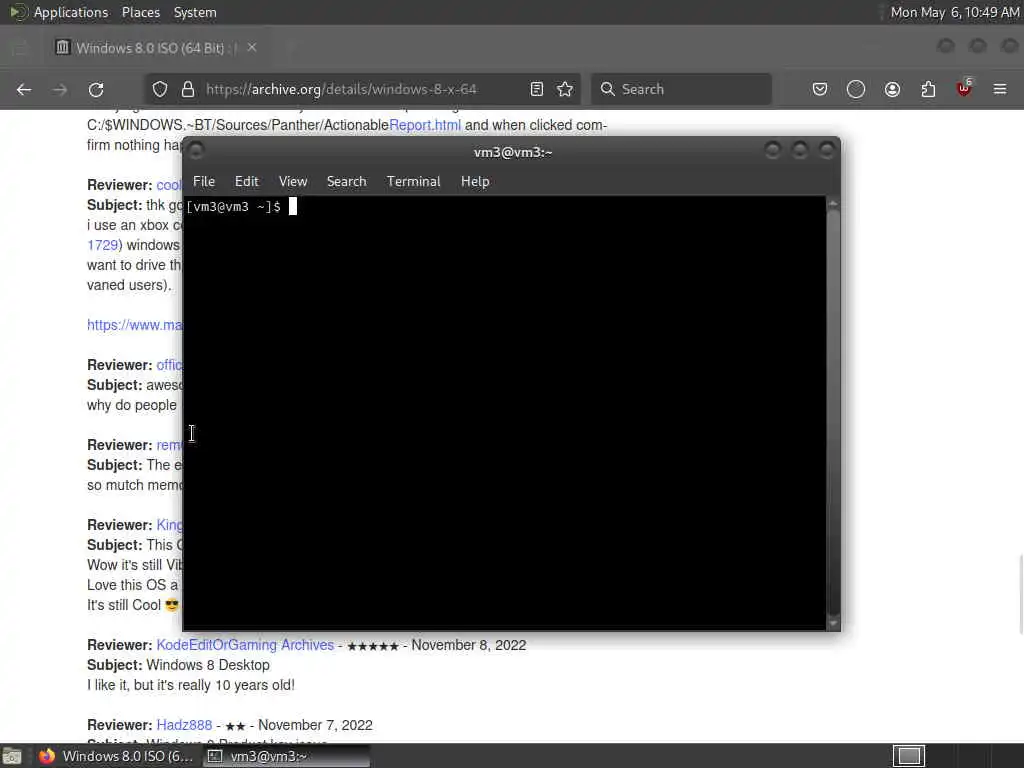Click round icon next to Pocket
1024x768 pixels.
click(856, 89)
